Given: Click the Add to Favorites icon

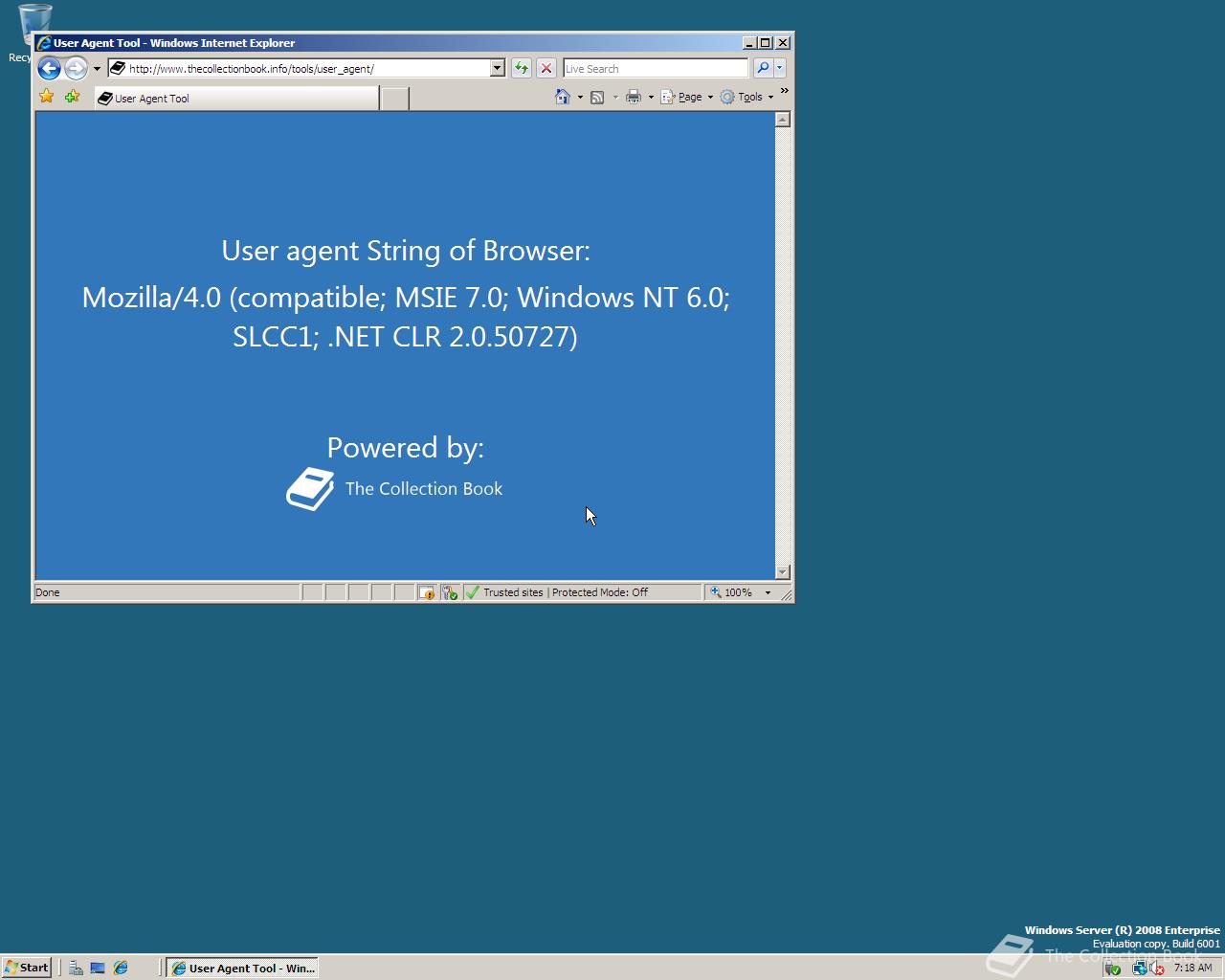Looking at the screenshot, I should pyautogui.click(x=72, y=97).
